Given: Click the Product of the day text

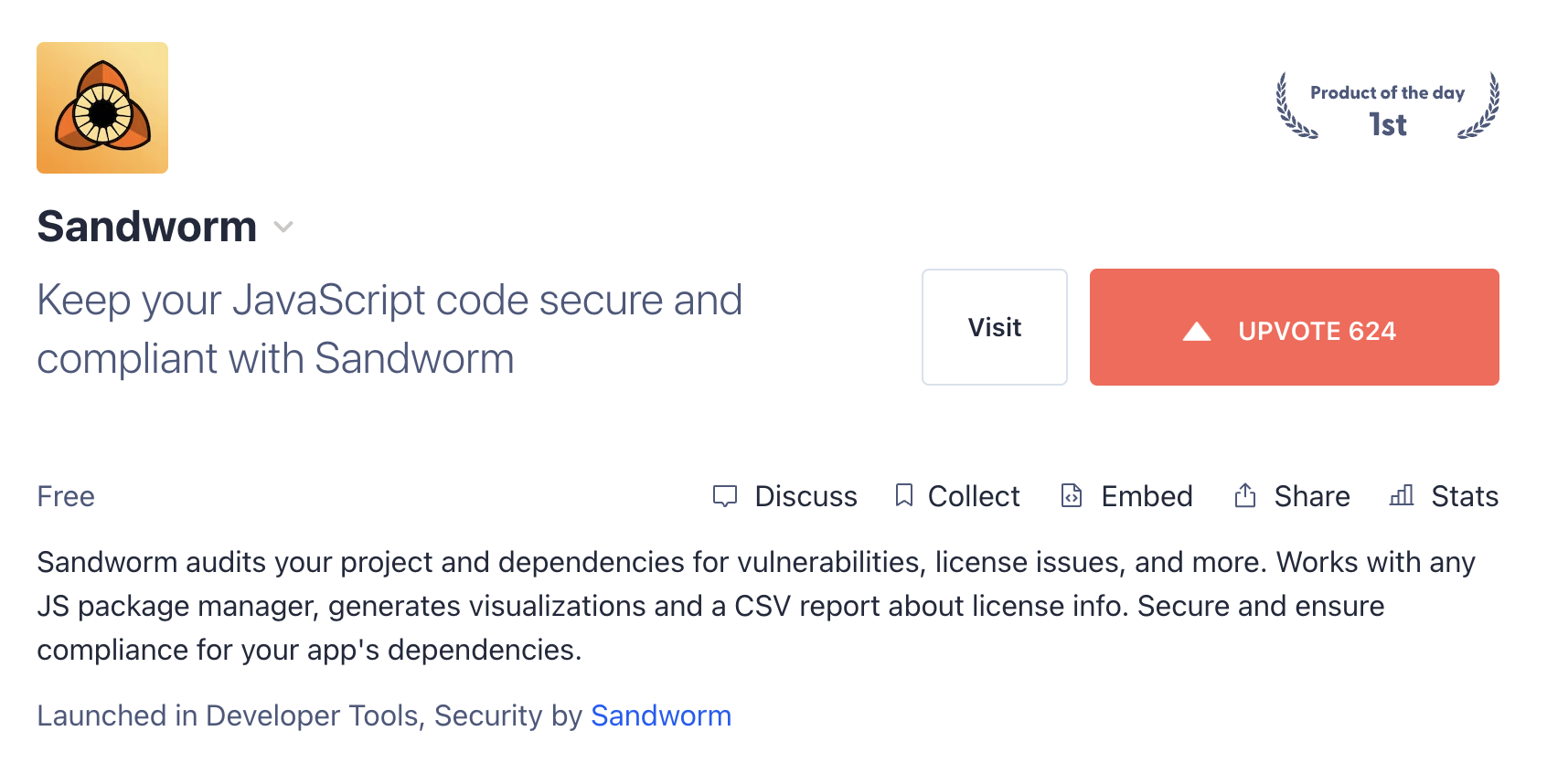Looking at the screenshot, I should click(x=1387, y=92).
